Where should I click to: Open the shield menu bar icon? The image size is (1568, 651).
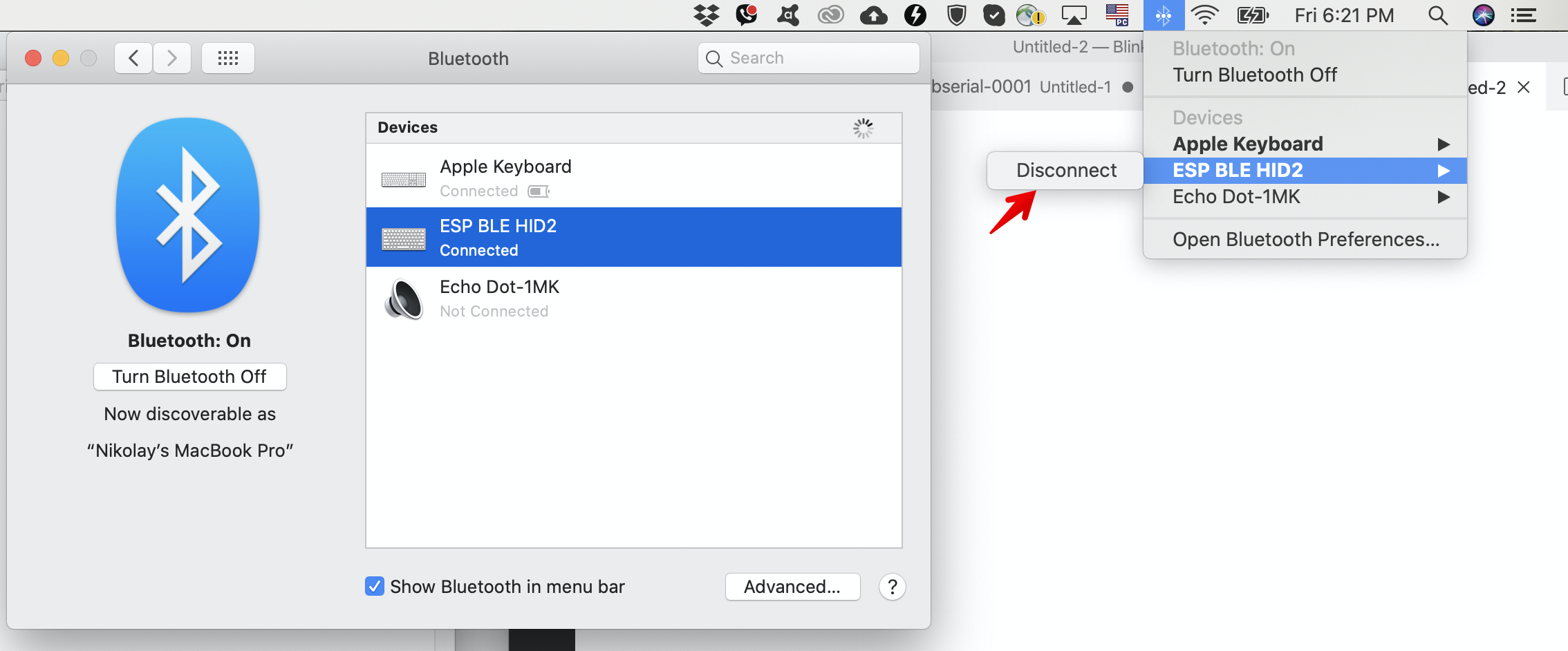(956, 15)
